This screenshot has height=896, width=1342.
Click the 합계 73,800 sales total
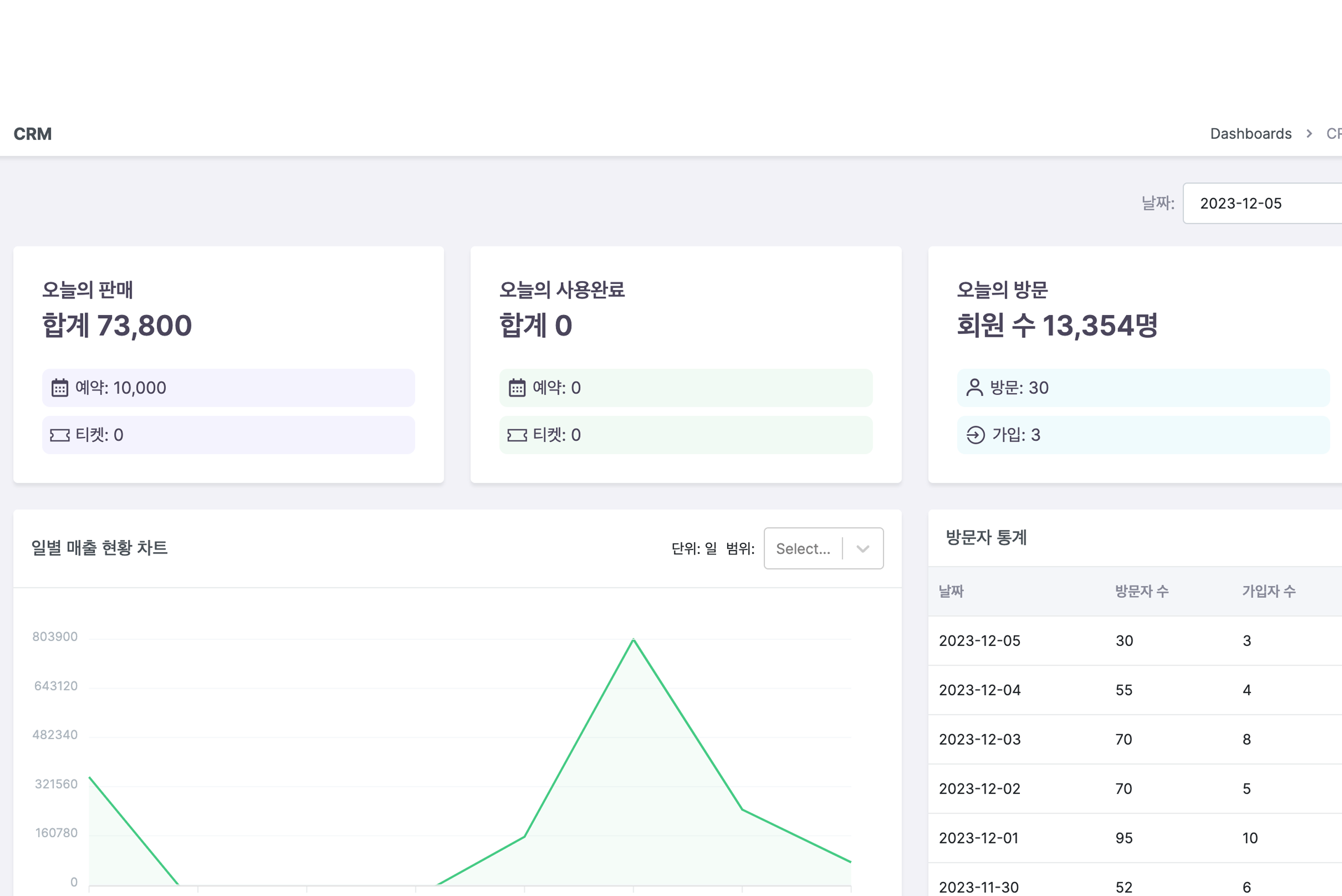(117, 325)
